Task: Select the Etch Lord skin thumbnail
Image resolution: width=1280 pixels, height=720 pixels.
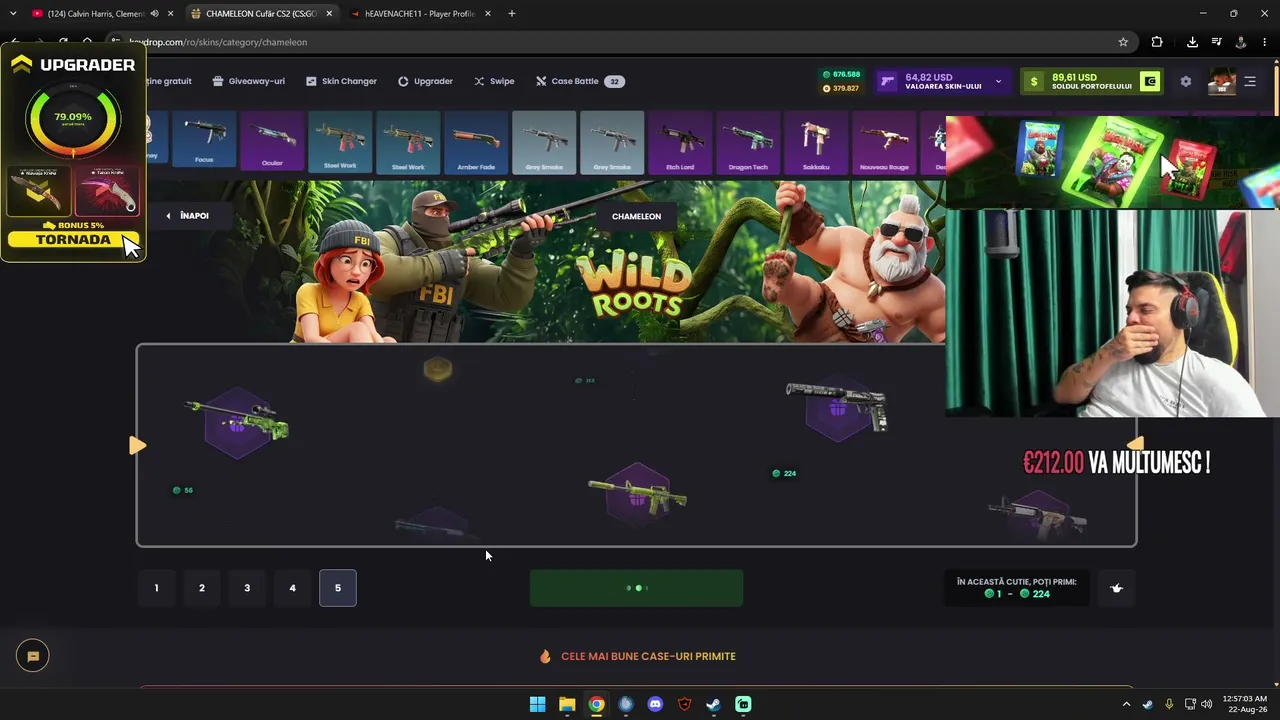Action: point(680,142)
